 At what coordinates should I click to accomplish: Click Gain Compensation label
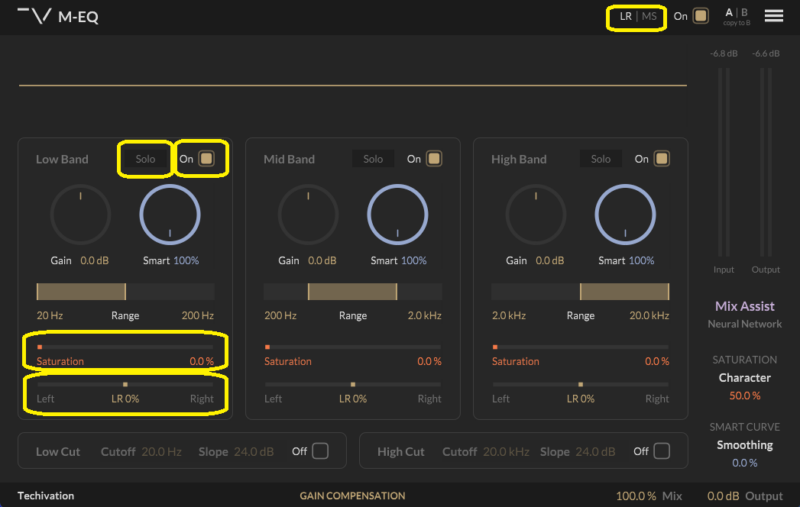[x=352, y=496]
